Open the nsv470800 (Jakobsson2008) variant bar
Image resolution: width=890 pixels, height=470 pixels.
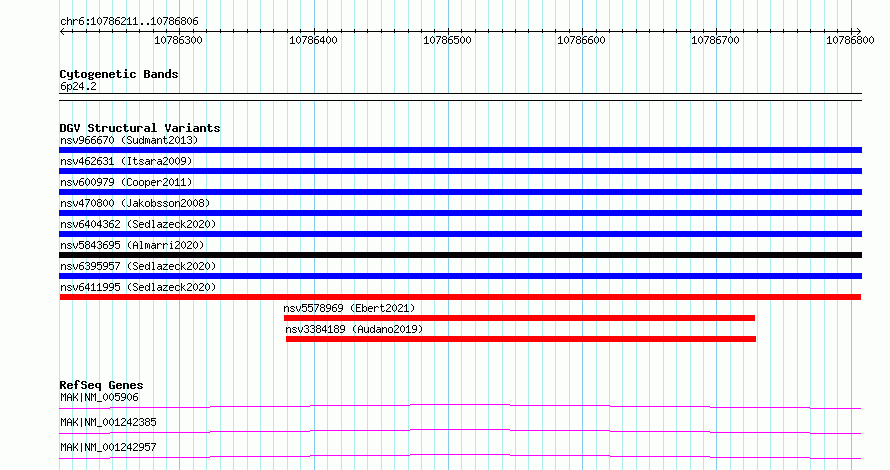coord(460,213)
